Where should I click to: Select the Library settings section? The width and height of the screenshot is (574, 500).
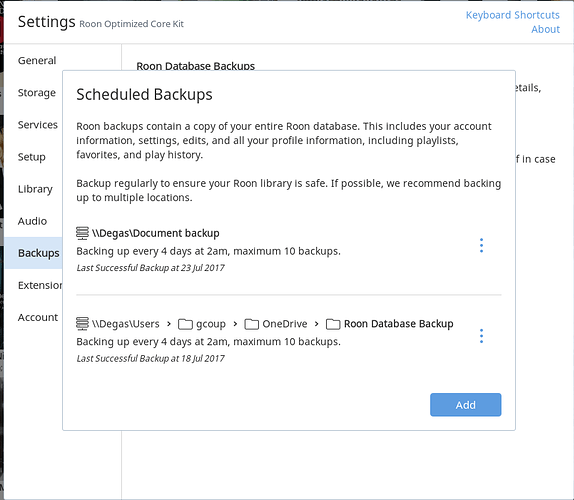(35, 189)
